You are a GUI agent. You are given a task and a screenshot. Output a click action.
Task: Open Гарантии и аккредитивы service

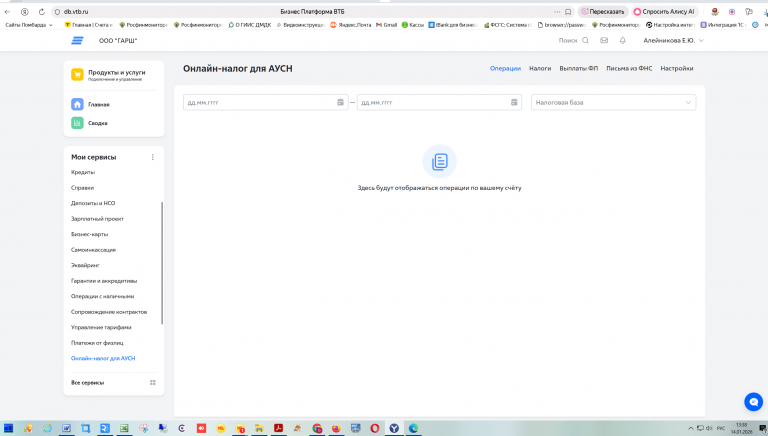[104, 281]
